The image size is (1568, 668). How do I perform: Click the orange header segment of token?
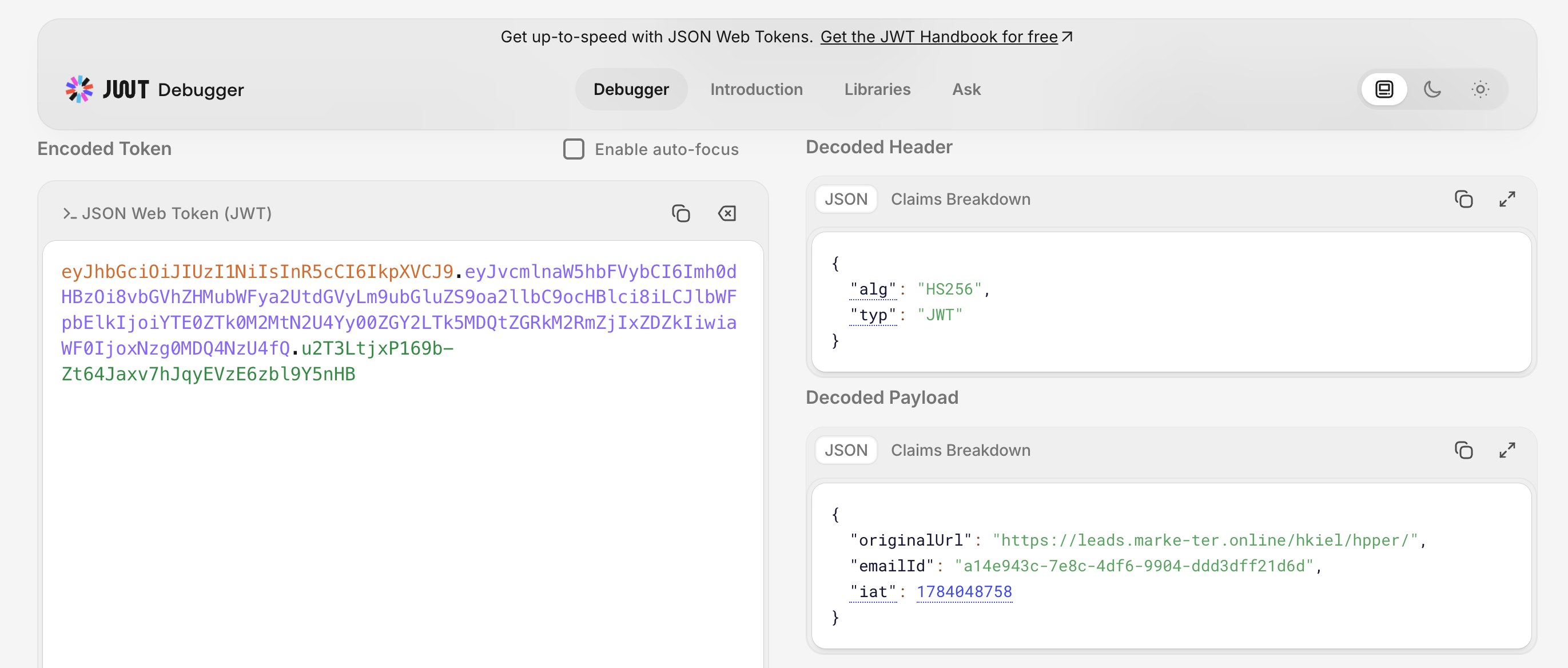pyautogui.click(x=257, y=272)
